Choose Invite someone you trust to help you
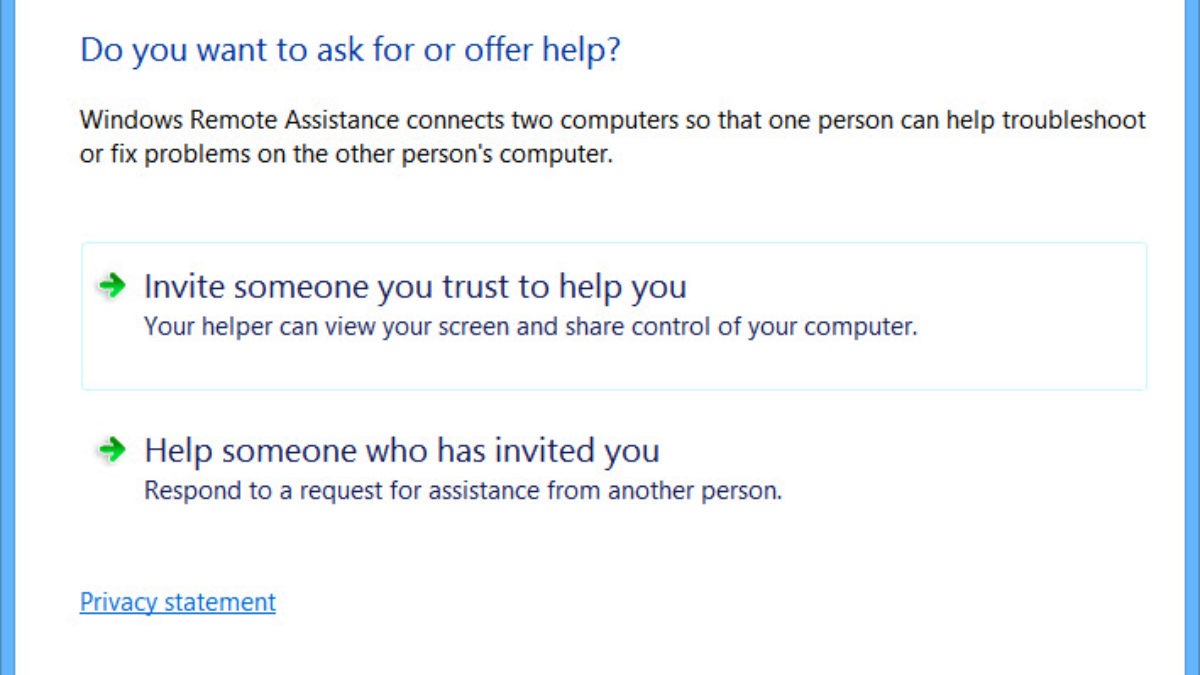 415,287
